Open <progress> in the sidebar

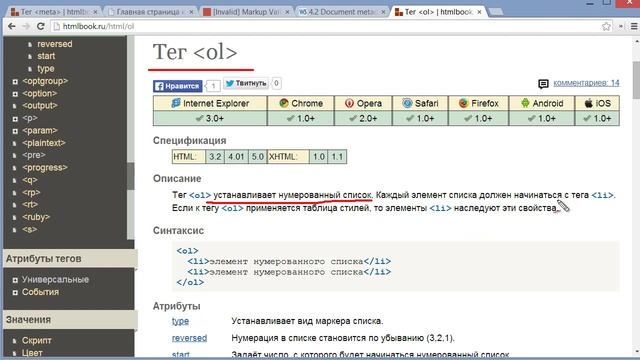[x=45, y=167]
